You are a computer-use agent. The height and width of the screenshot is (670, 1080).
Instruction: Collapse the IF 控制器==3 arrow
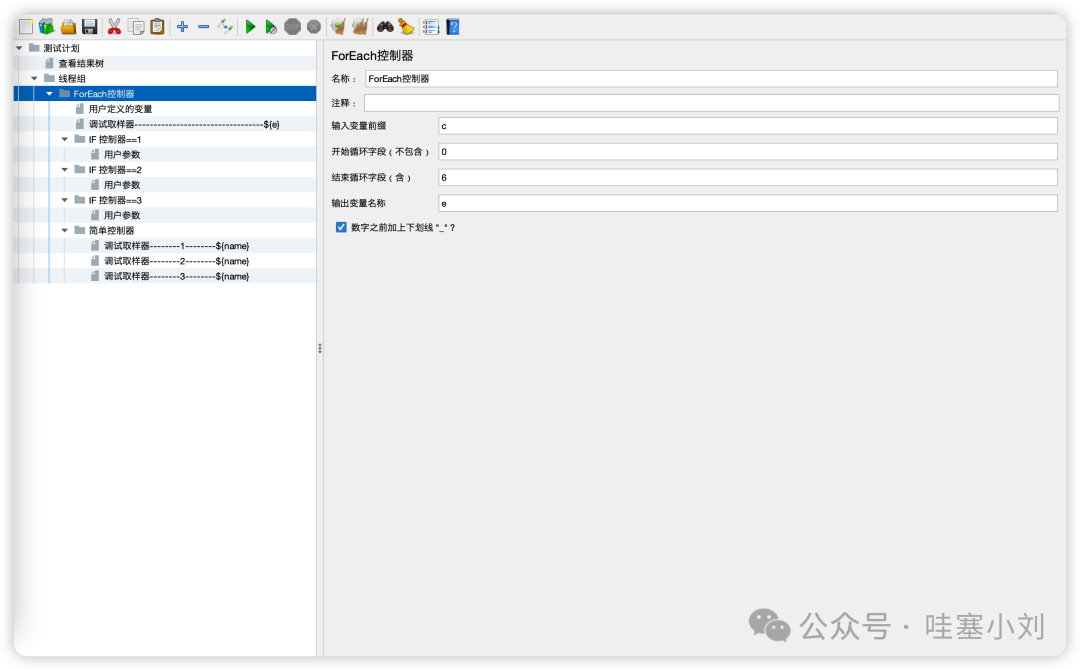(65, 200)
